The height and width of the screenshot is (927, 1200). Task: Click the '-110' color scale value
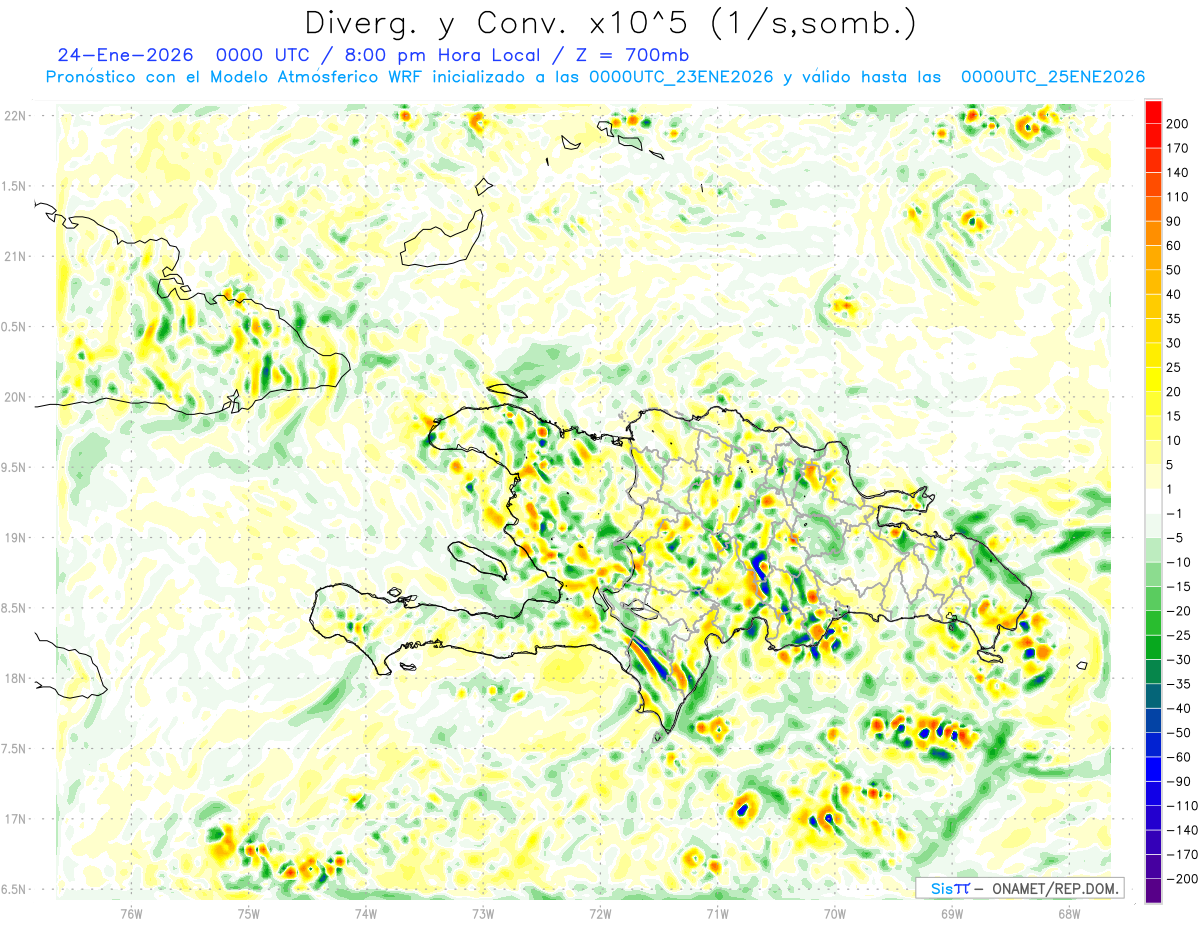tap(1181, 806)
